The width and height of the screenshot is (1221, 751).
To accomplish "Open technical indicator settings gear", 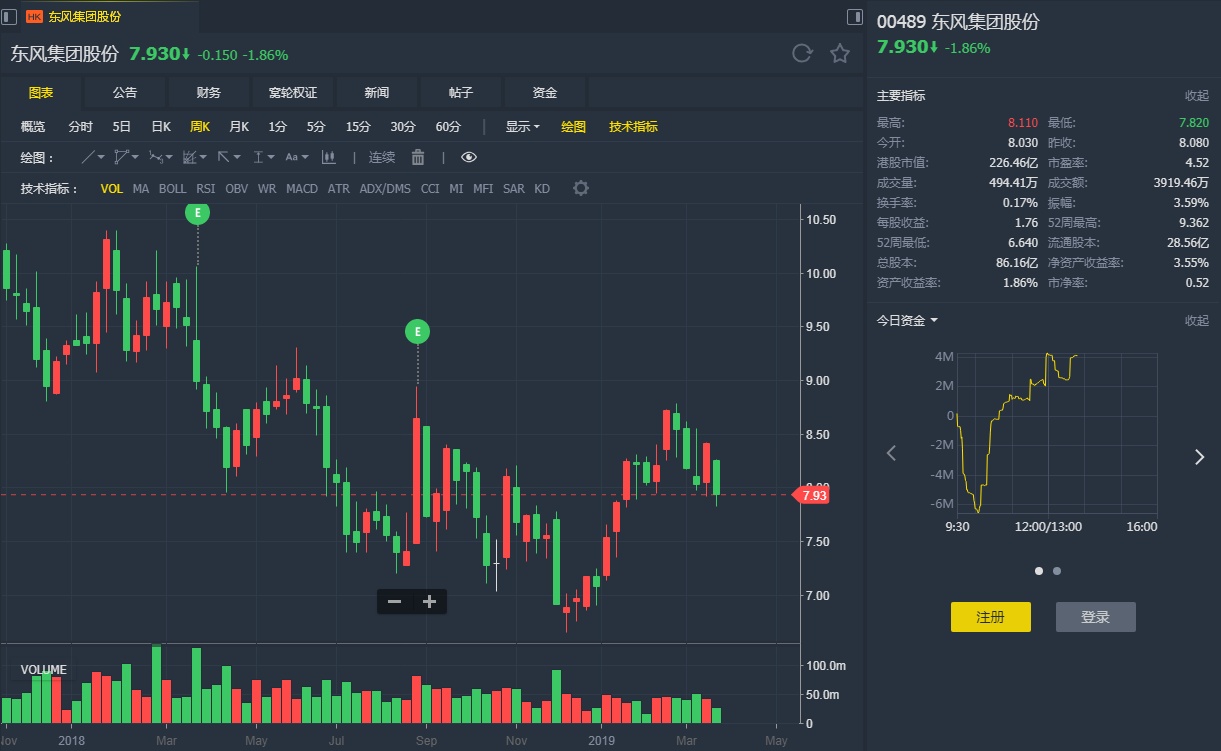I will [x=581, y=188].
